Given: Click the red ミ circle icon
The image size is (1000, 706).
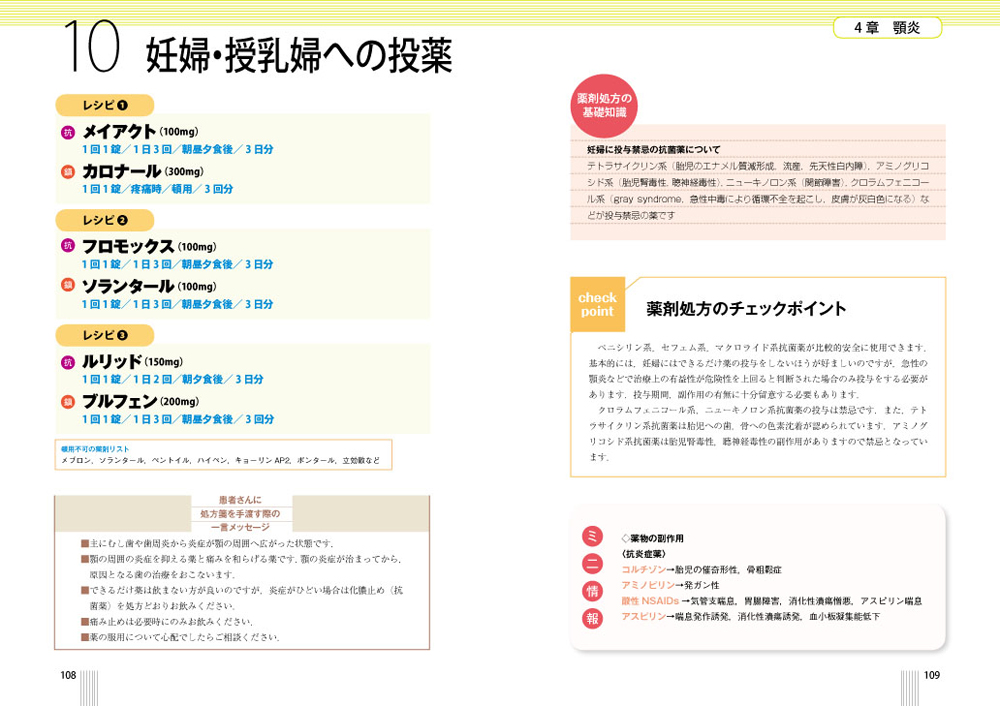Looking at the screenshot, I should (x=592, y=537).
